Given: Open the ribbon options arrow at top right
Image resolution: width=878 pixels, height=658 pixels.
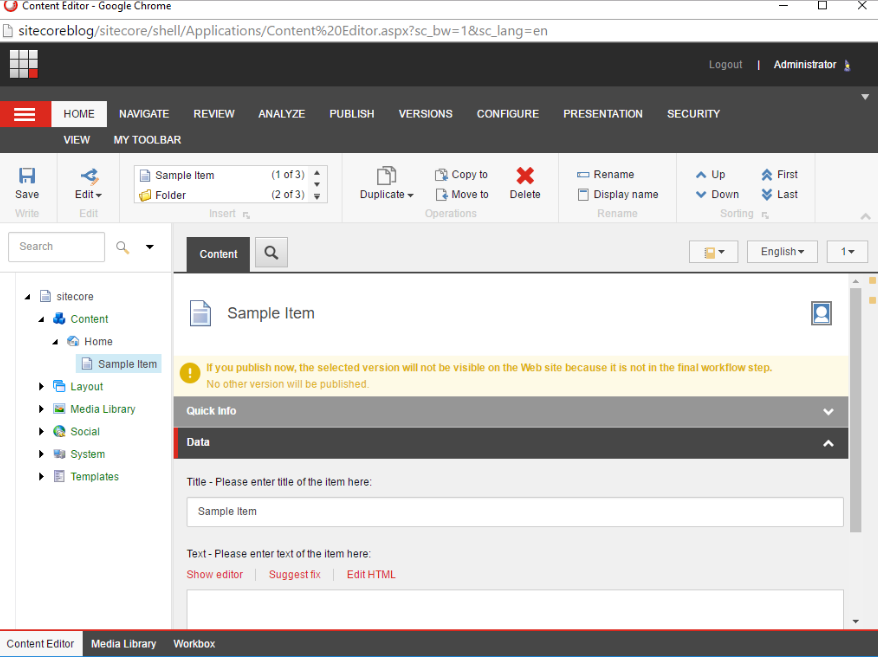Looking at the screenshot, I should click(865, 97).
